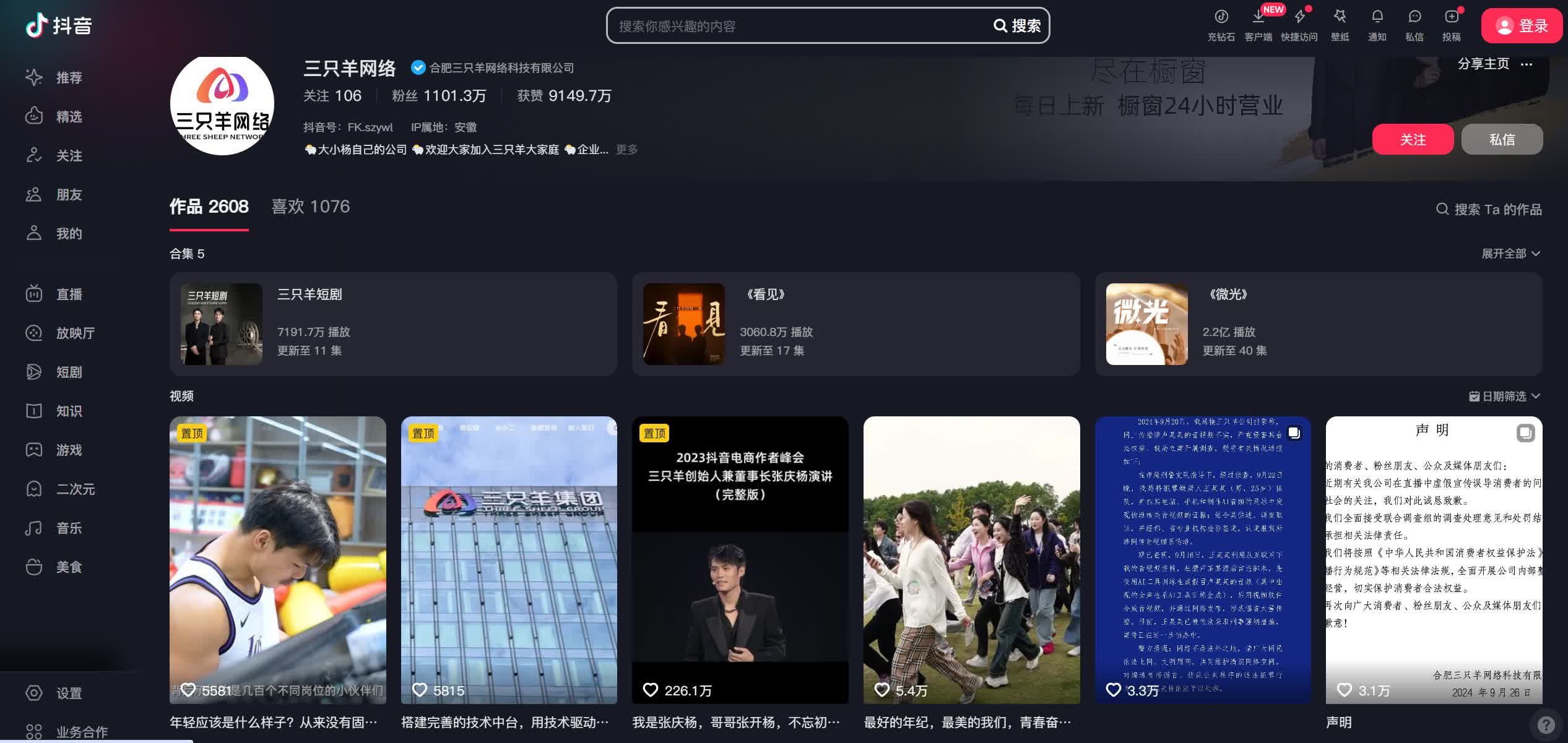Screen dimensions: 1568x743
Task: Open the 游戏 games section
Action: [x=54, y=450]
